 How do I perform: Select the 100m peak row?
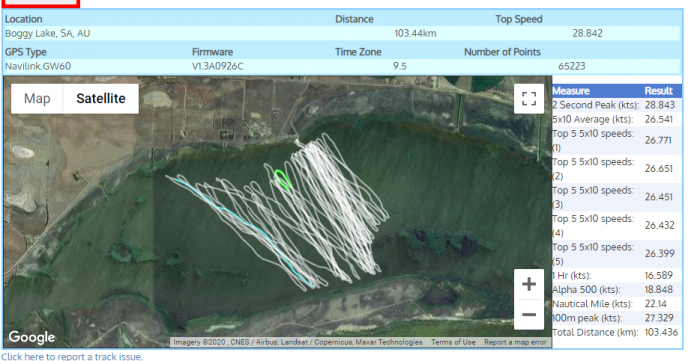pyautogui.click(x=617, y=318)
